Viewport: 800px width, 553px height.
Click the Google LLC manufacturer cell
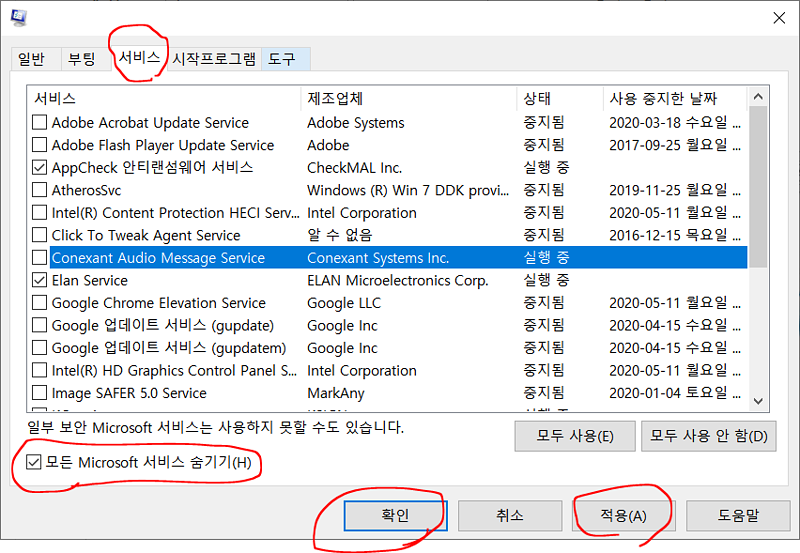tap(344, 303)
